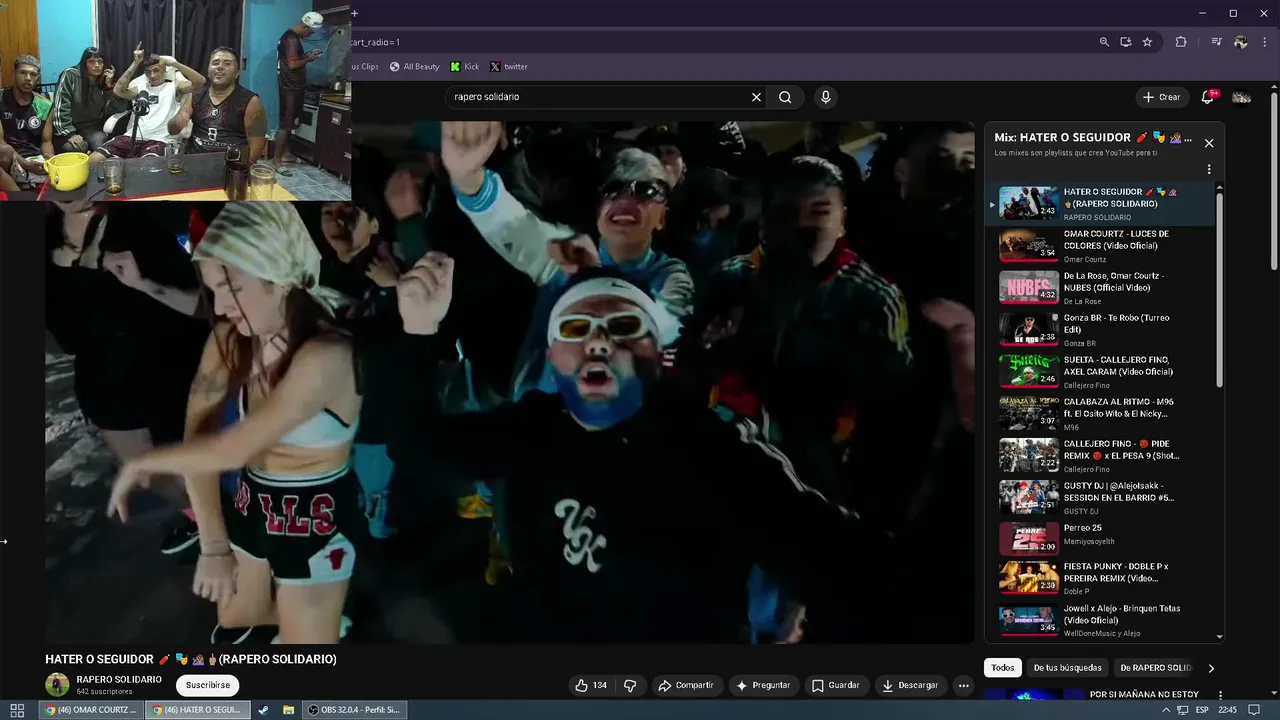Open more actions menu beside Descargar
Screen dimensions: 1280x720
click(x=963, y=685)
